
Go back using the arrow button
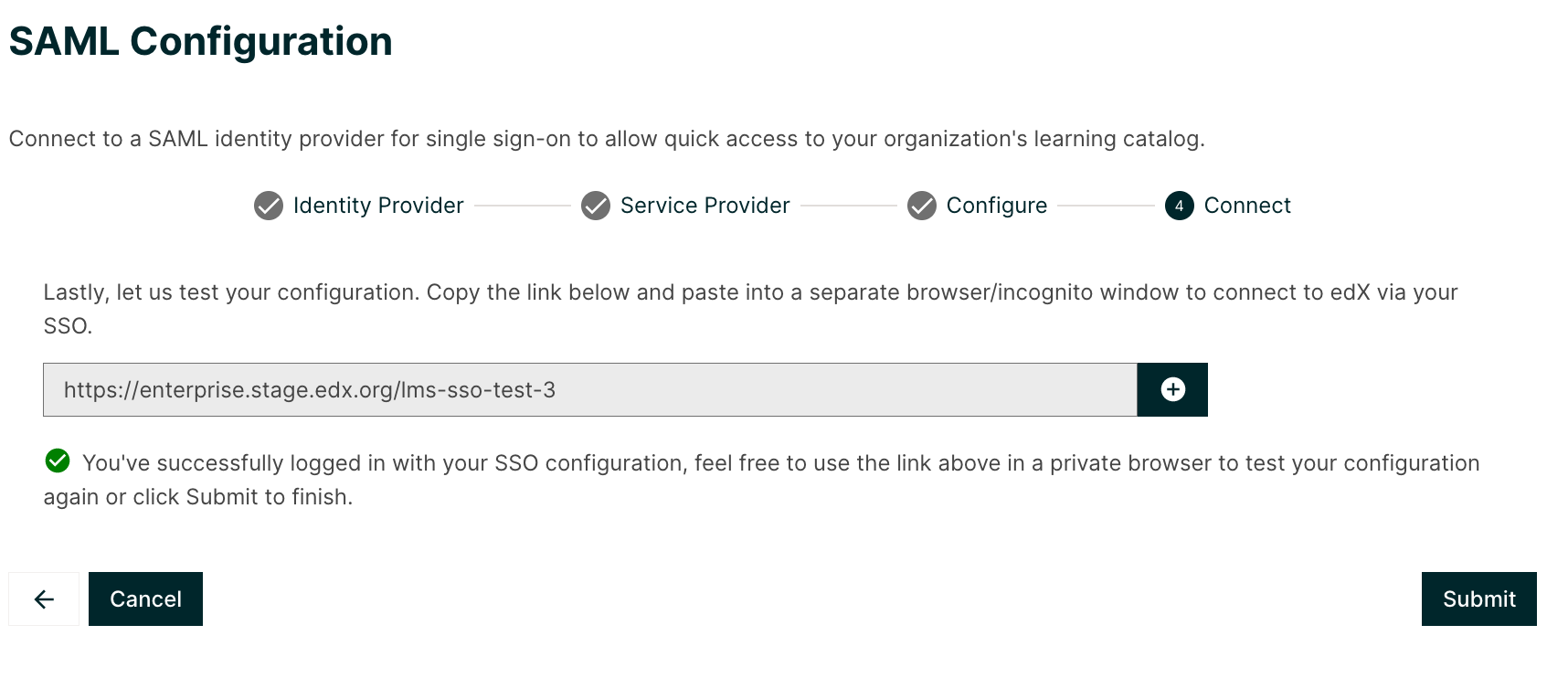click(42, 599)
